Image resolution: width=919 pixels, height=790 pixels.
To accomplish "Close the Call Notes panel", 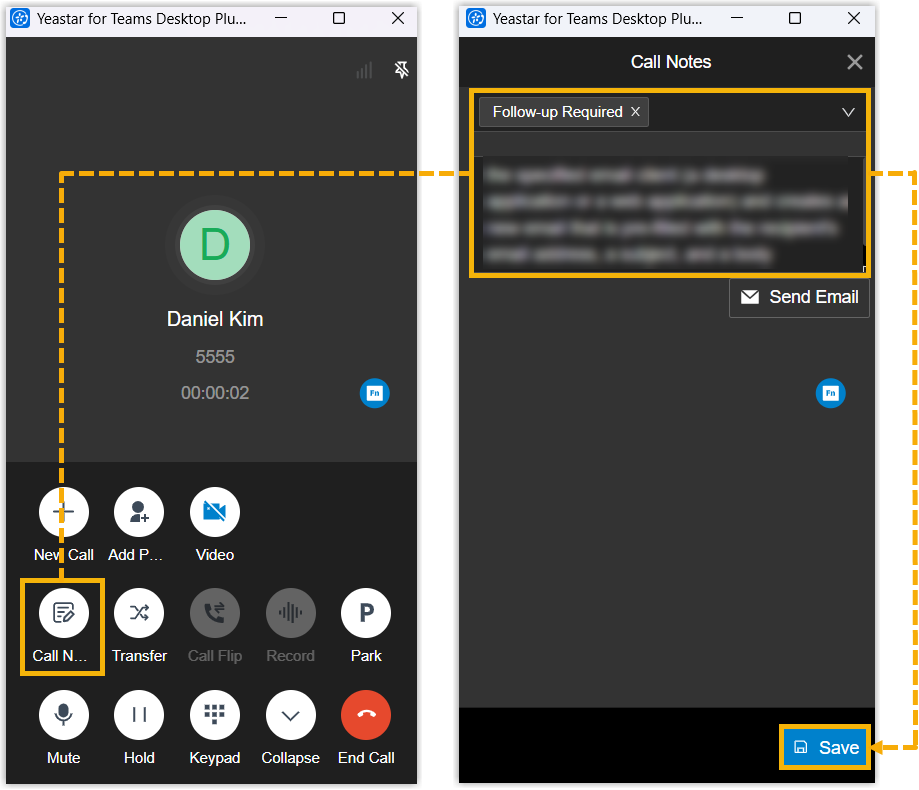I will 855,62.
